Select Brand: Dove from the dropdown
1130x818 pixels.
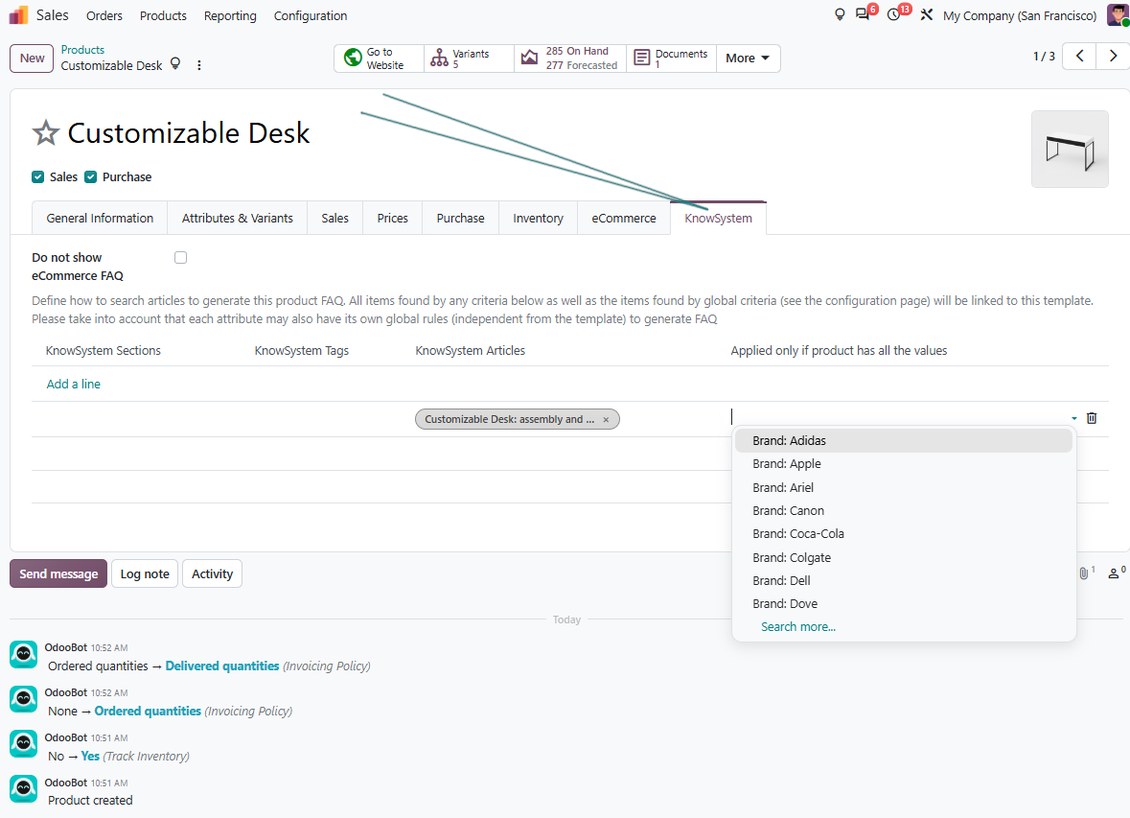pyautogui.click(x=903, y=603)
